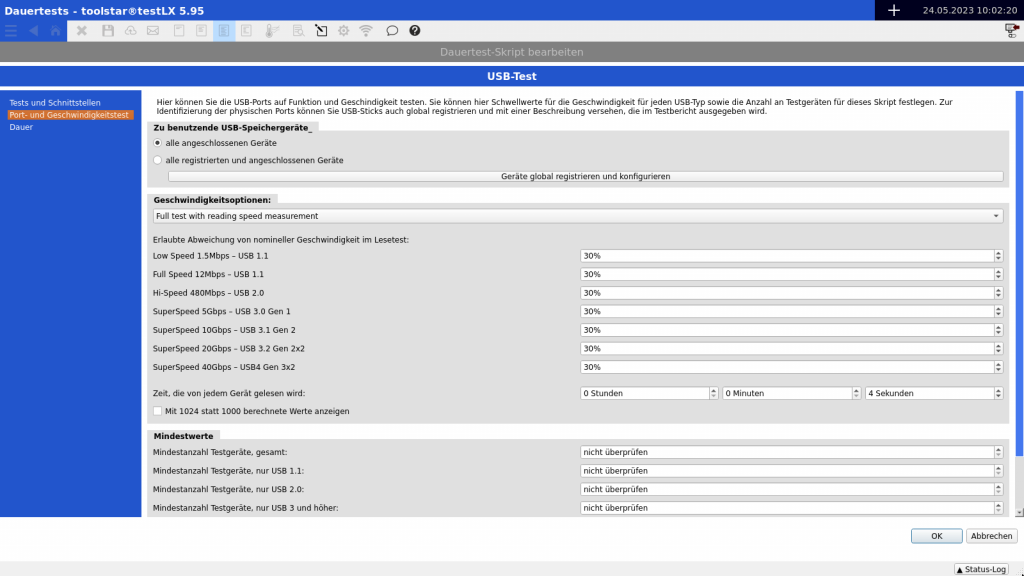The height and width of the screenshot is (576, 1024).
Task: Click the vertical scrollbar of the settings panel
Action: [1019, 300]
